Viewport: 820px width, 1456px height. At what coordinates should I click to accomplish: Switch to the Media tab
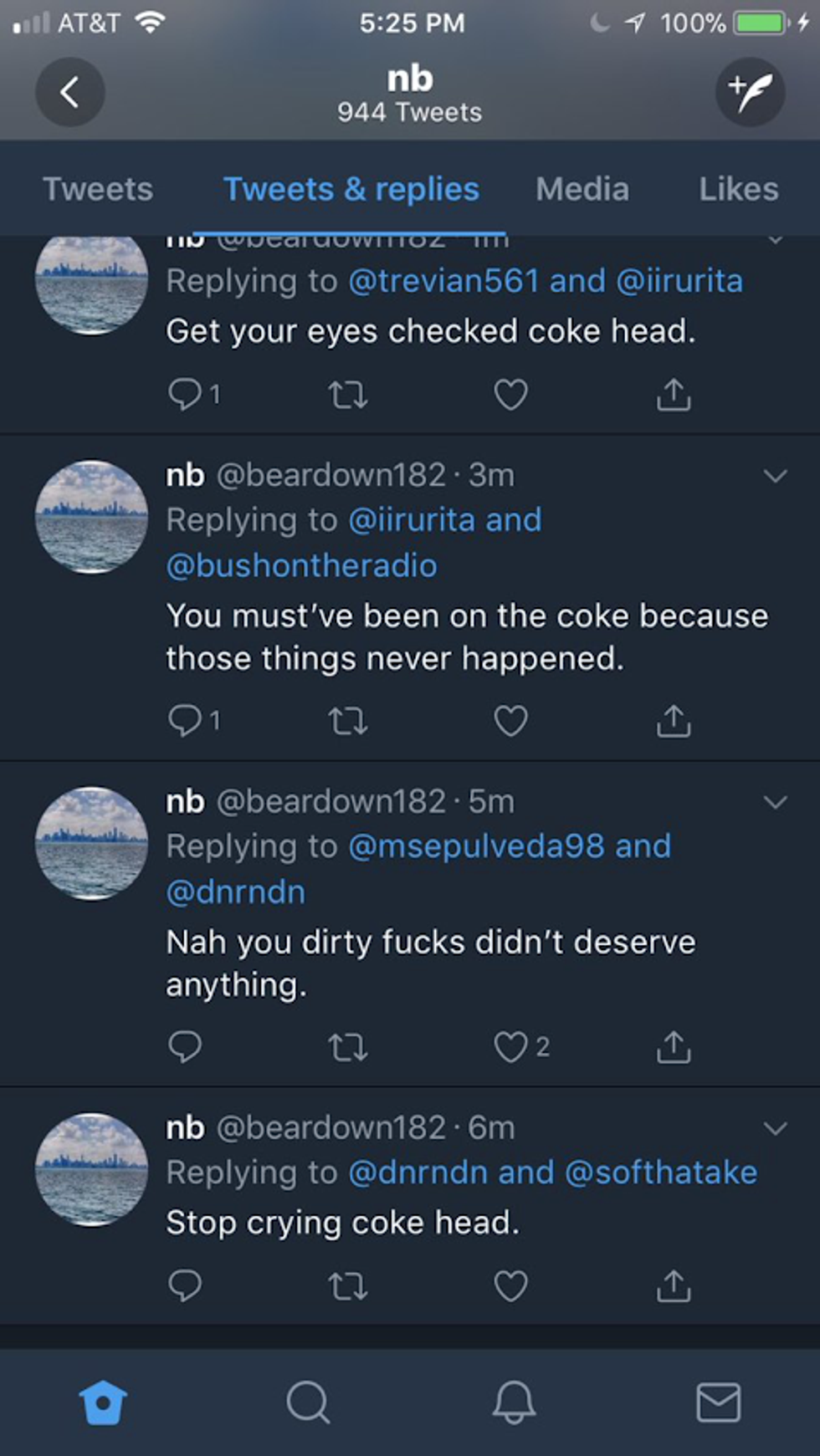[x=582, y=189]
